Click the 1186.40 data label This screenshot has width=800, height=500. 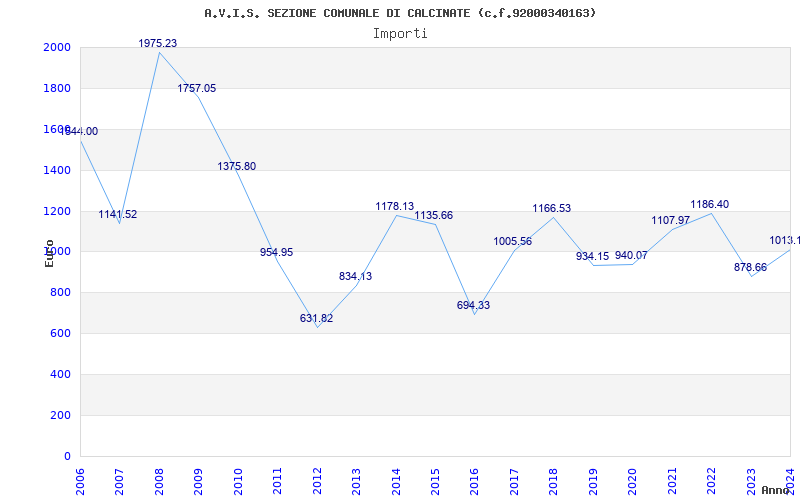(x=710, y=204)
